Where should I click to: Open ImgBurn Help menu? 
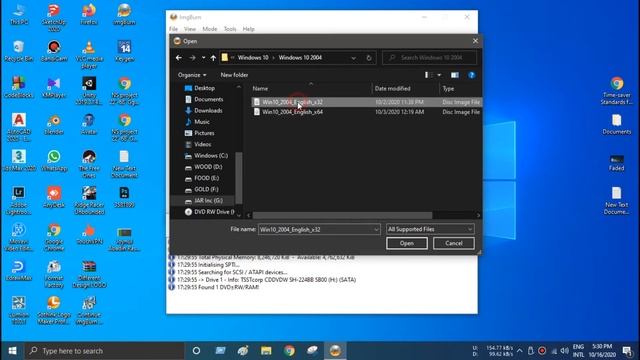[x=248, y=29]
